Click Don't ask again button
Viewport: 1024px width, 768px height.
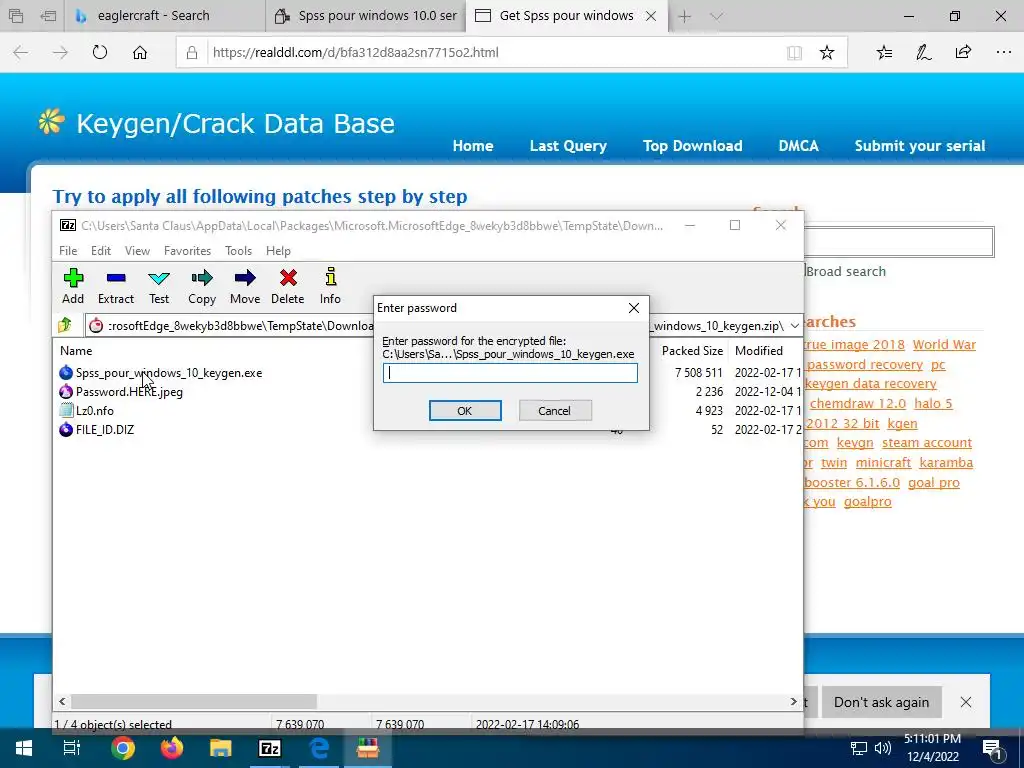[x=881, y=702]
